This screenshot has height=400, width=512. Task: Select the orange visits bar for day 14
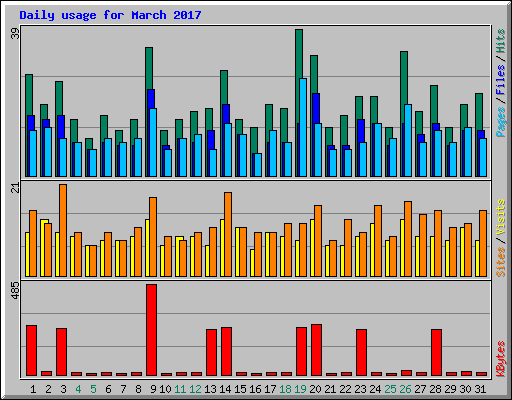tap(228, 234)
